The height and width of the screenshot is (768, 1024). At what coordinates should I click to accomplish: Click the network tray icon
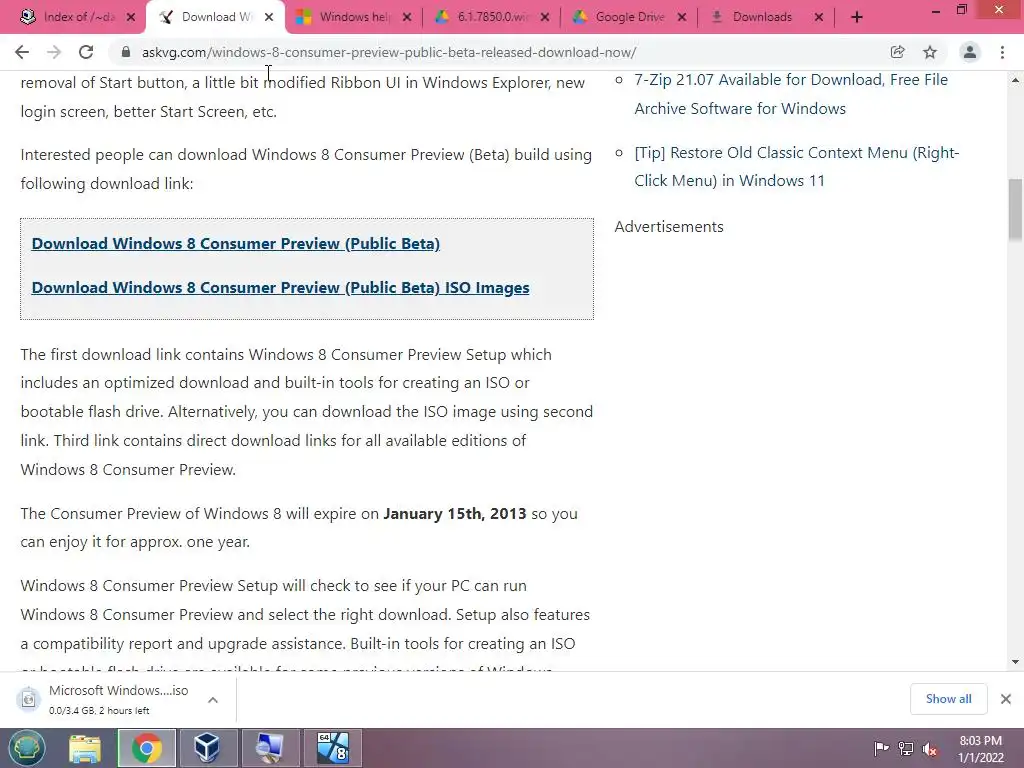[x=906, y=748]
